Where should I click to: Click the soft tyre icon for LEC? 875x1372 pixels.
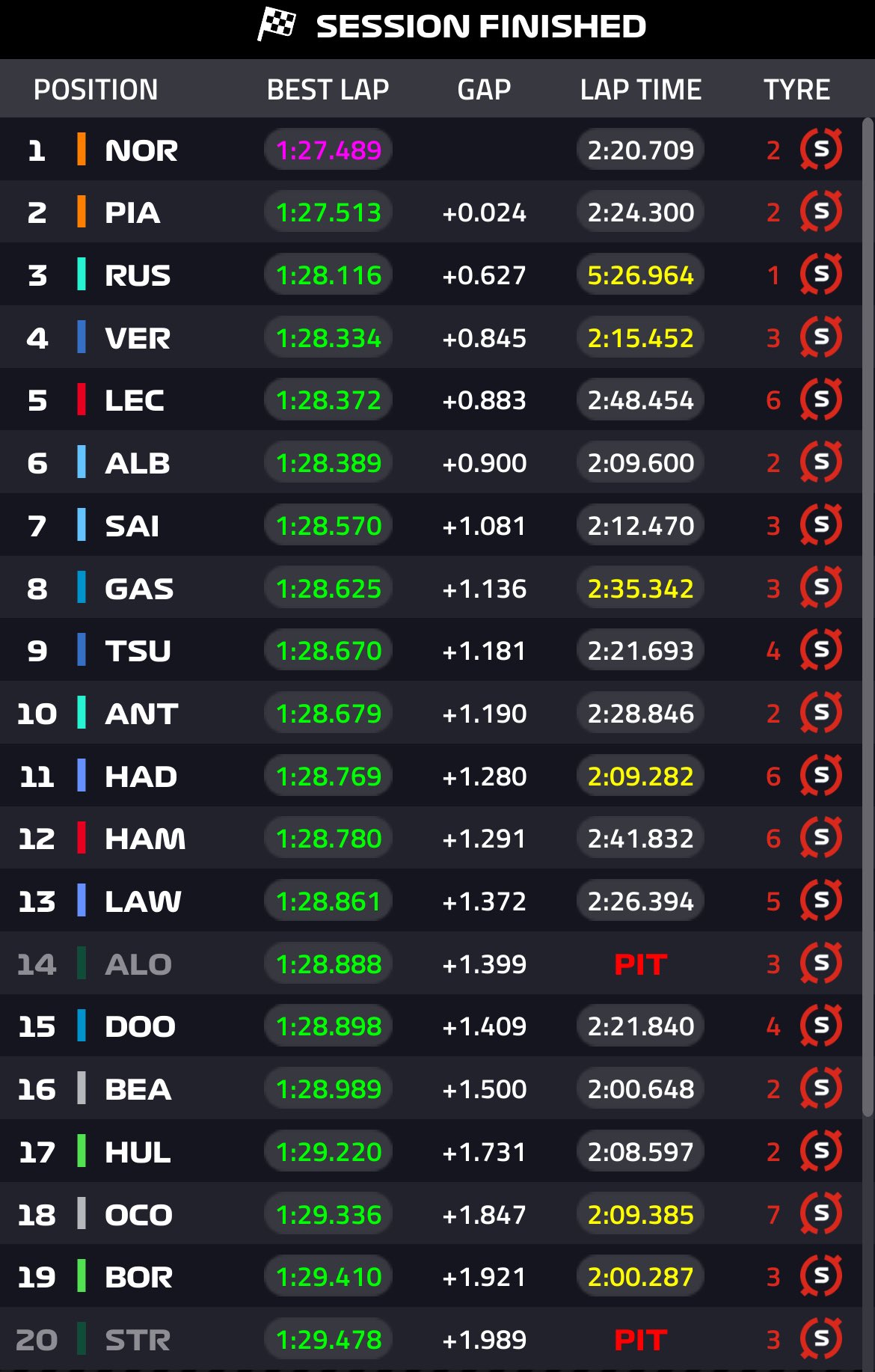click(x=821, y=400)
